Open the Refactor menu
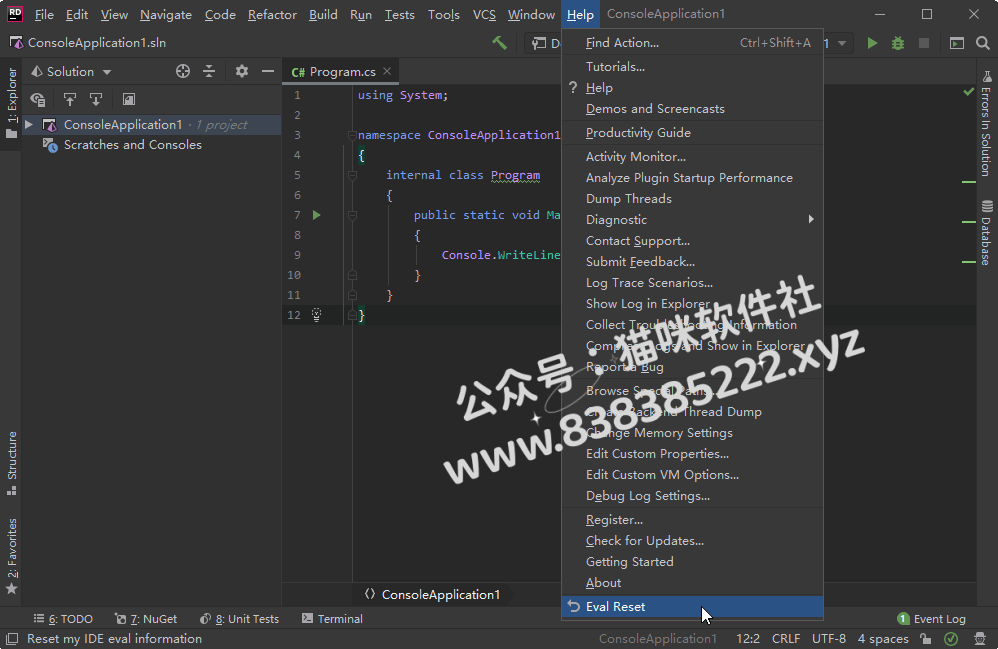 click(272, 14)
